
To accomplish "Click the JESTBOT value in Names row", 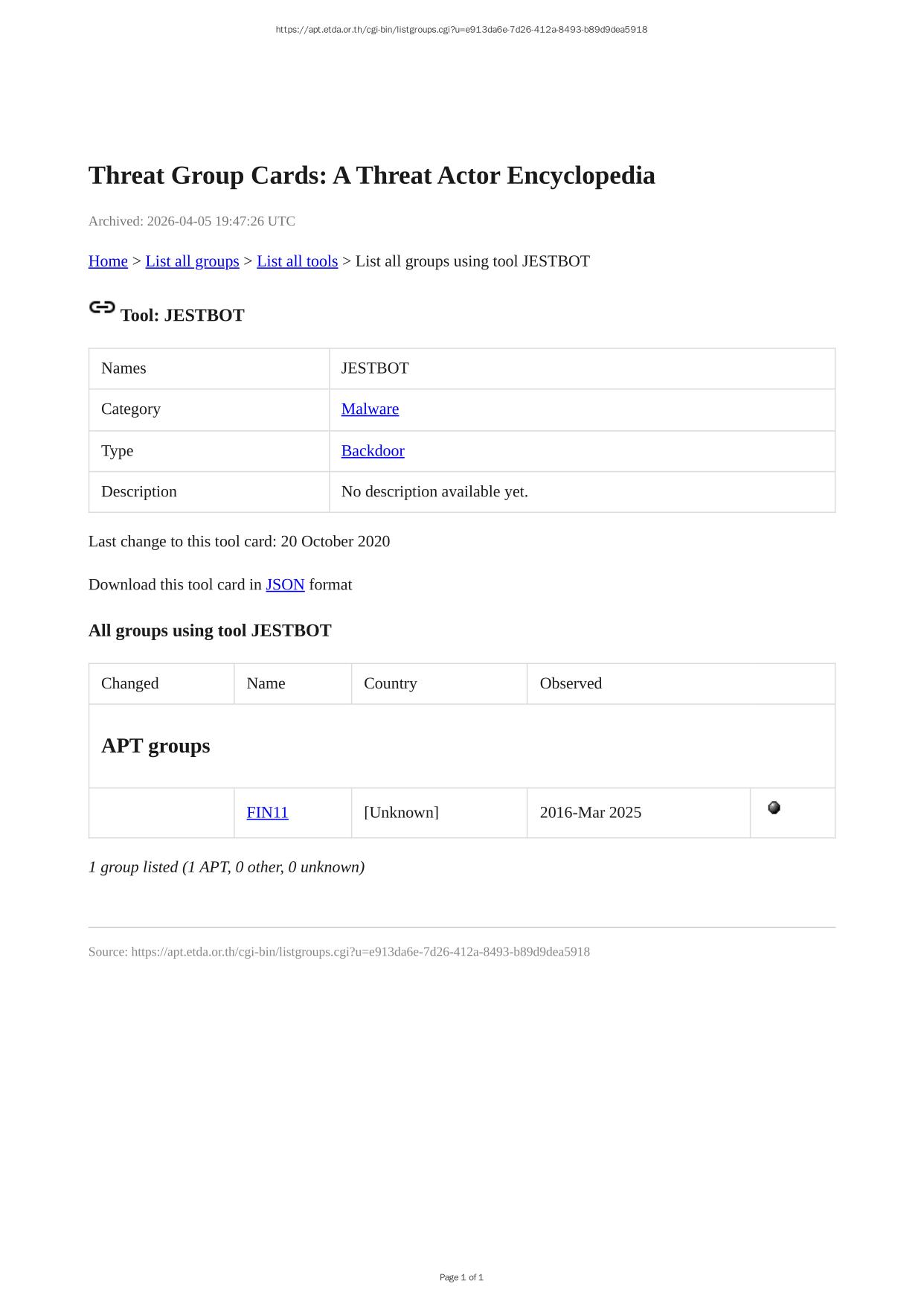I will (375, 368).
